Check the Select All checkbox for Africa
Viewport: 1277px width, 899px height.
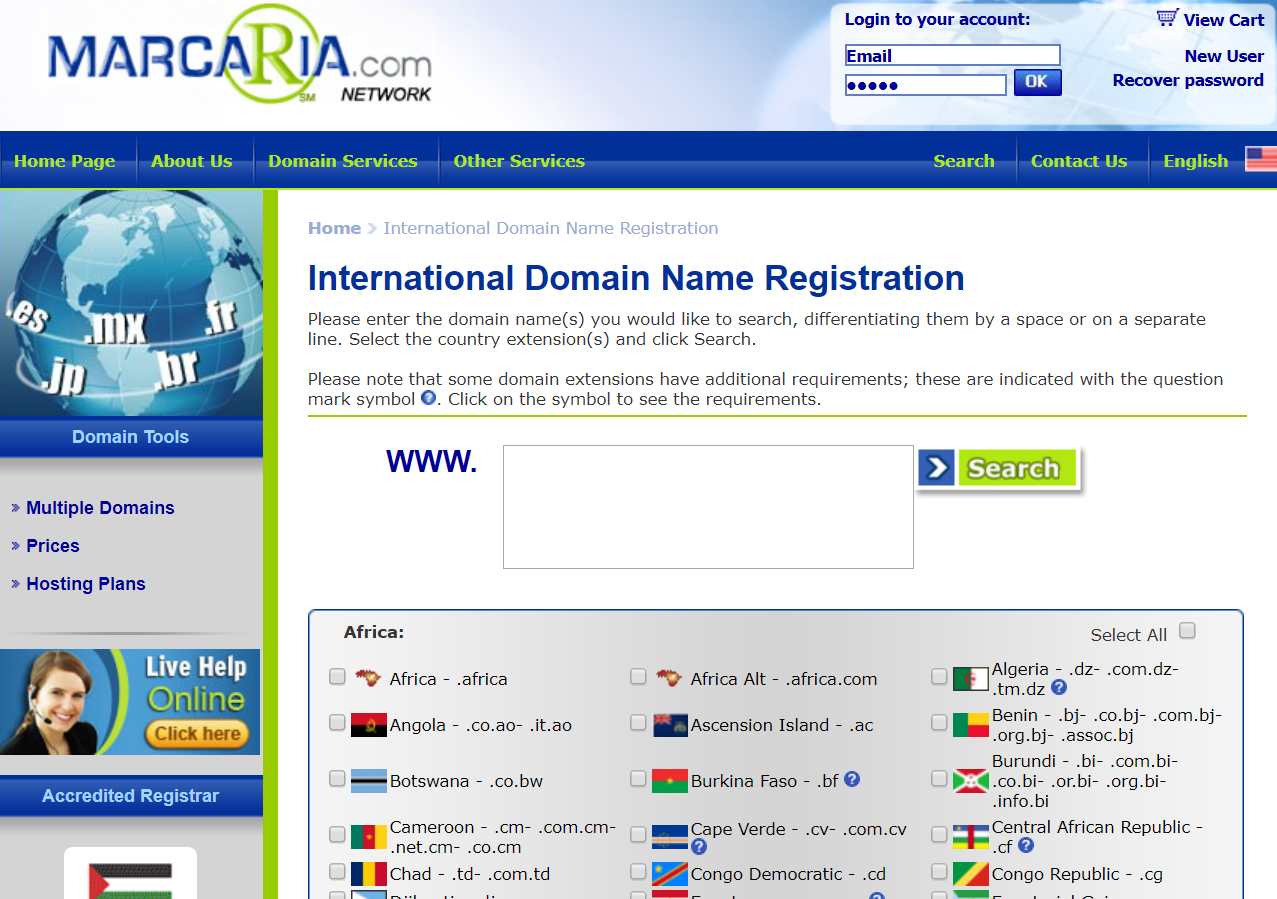click(x=1187, y=630)
